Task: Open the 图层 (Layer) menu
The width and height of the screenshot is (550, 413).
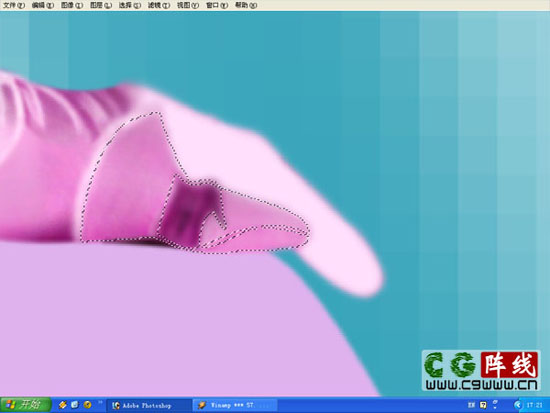Action: click(101, 5)
